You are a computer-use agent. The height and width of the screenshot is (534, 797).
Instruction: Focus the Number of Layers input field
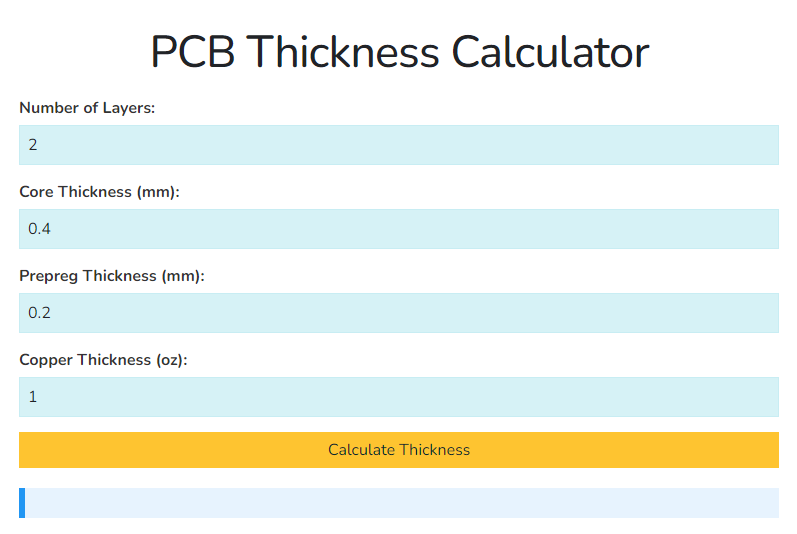point(398,145)
